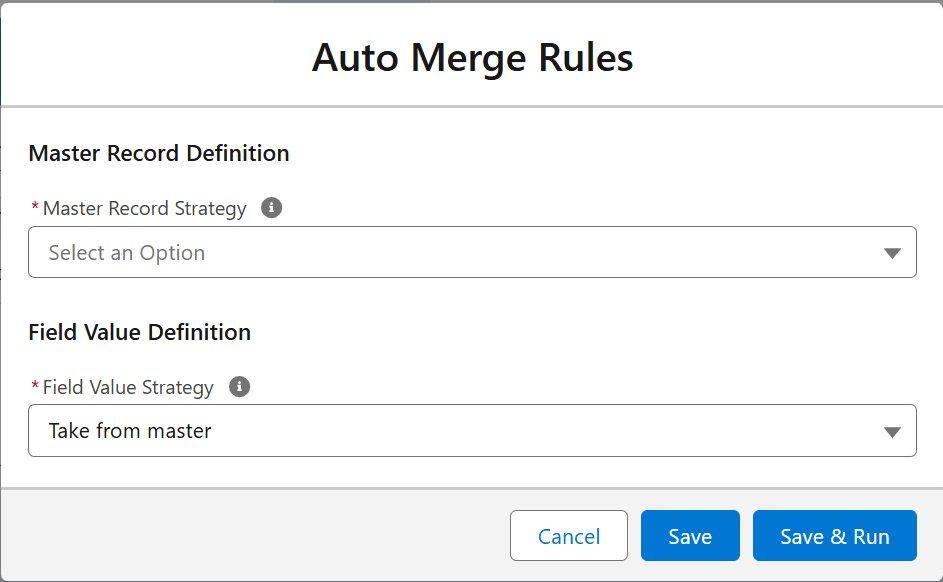Screen dimensions: 943x582
Task: Click the Field Value Strategy info icon
Action: pyautogui.click(x=239, y=387)
